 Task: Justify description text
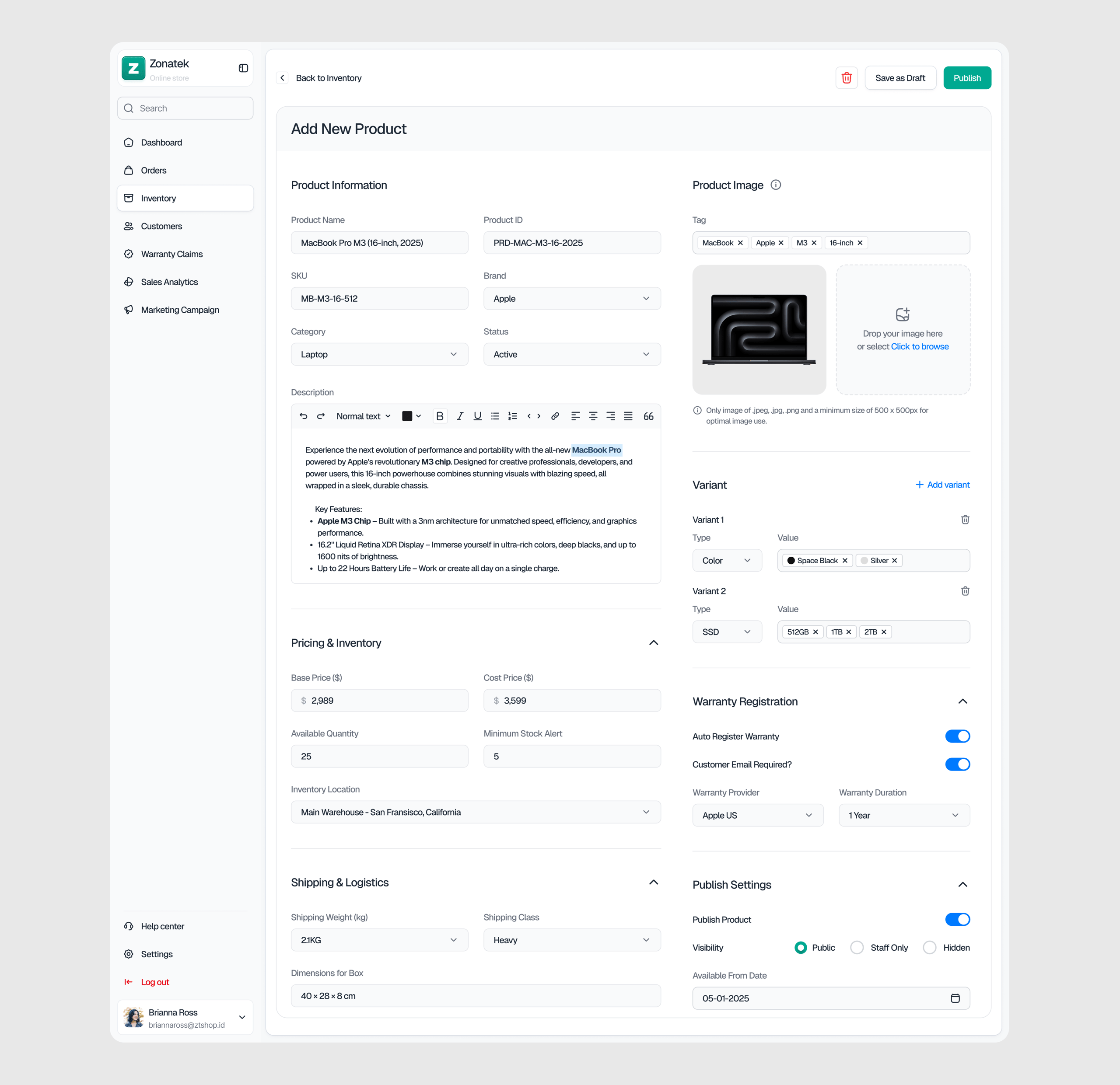[628, 416]
